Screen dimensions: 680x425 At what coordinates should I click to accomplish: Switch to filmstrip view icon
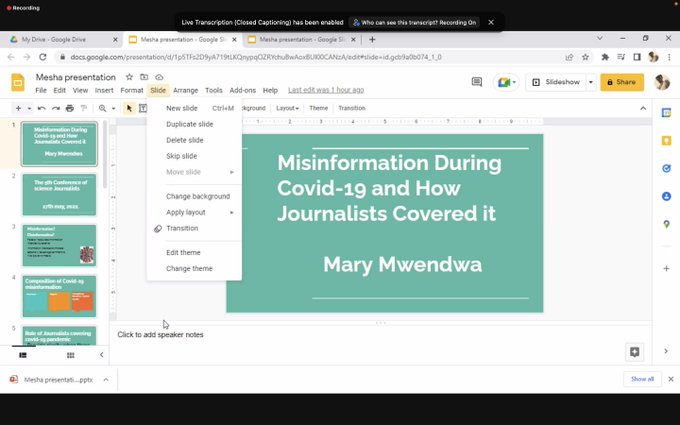click(23, 355)
